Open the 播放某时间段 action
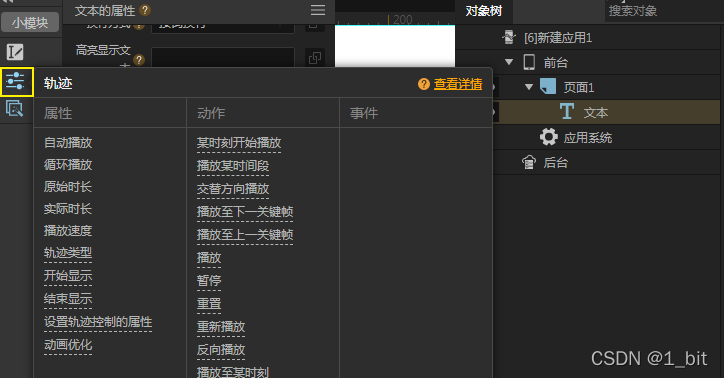The image size is (724, 378). (233, 166)
